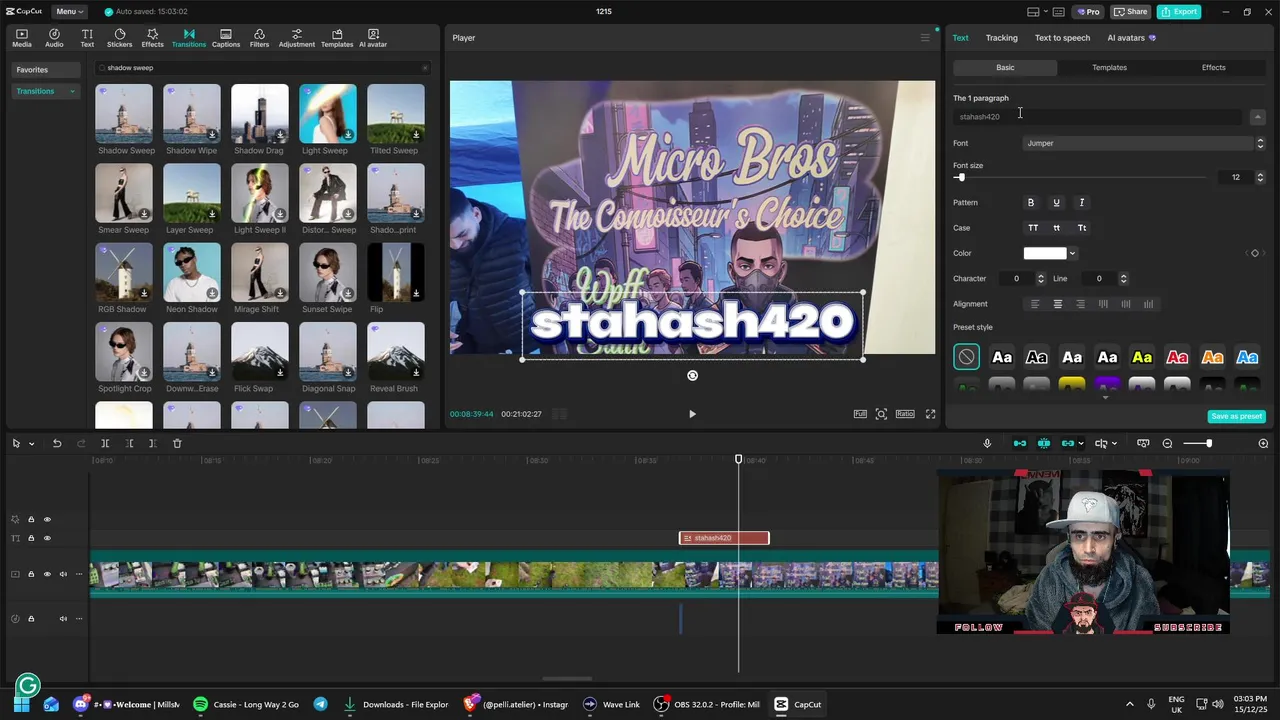Open player fullscreen view

(x=930, y=414)
